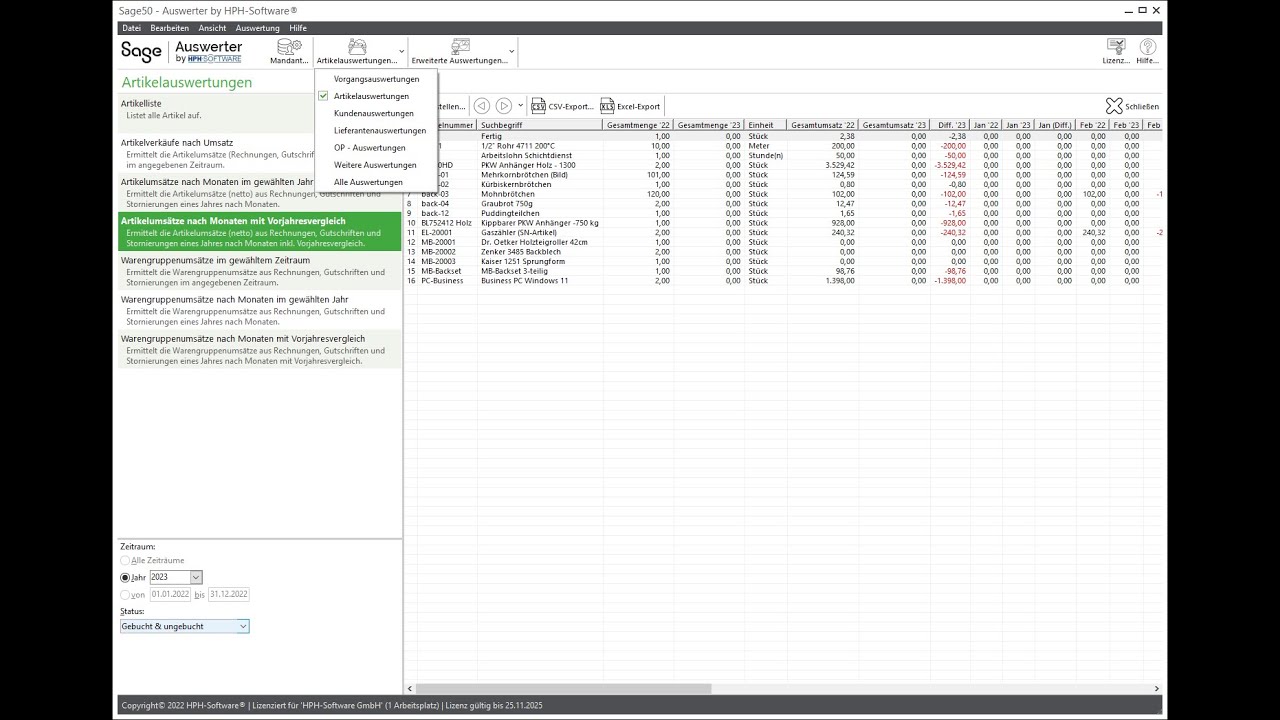Viewport: 1280px width, 720px height.
Task: Sort by Diff. '23 column header
Action: click(x=949, y=125)
